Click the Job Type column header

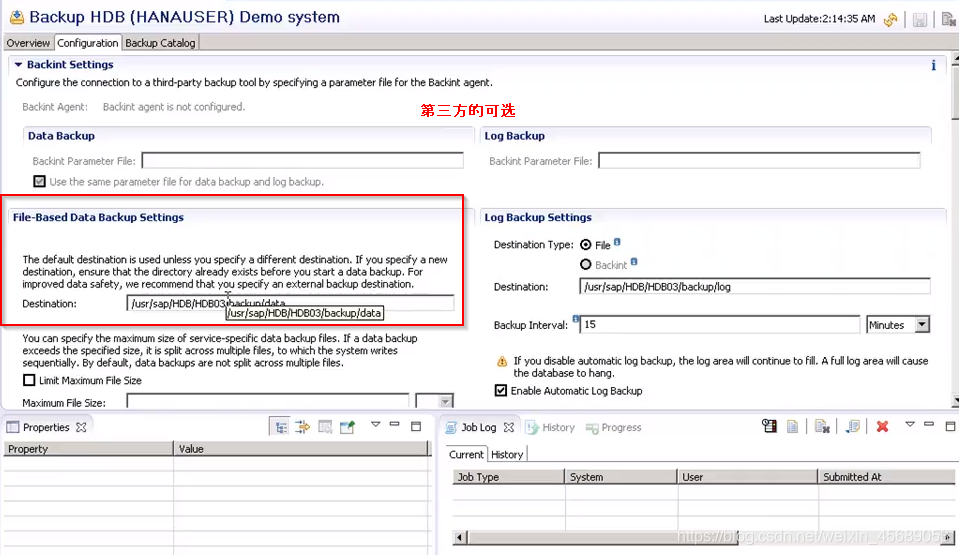coord(508,477)
